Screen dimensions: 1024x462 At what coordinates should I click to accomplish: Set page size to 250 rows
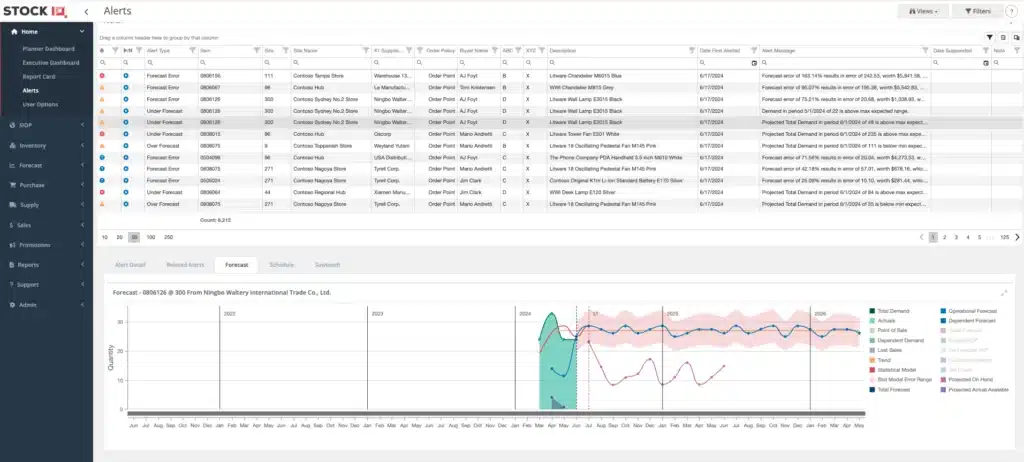coord(168,237)
